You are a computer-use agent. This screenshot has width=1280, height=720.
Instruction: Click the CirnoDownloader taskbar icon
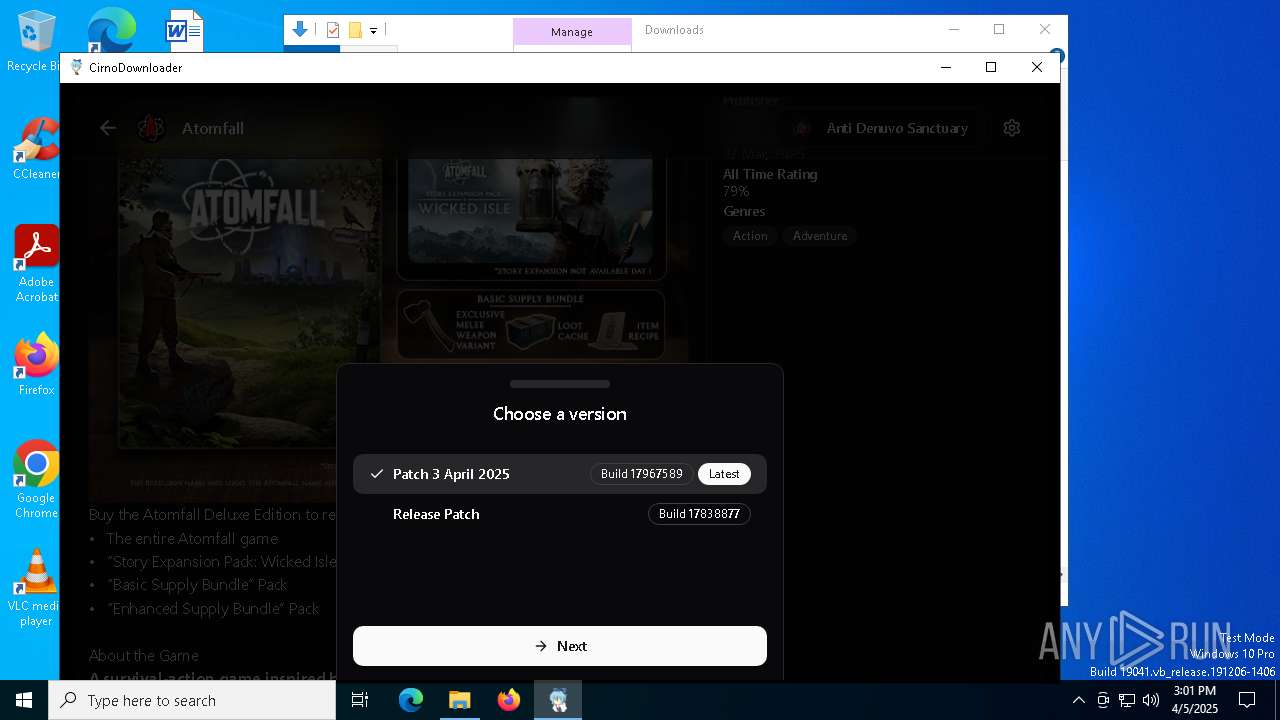[x=558, y=700]
